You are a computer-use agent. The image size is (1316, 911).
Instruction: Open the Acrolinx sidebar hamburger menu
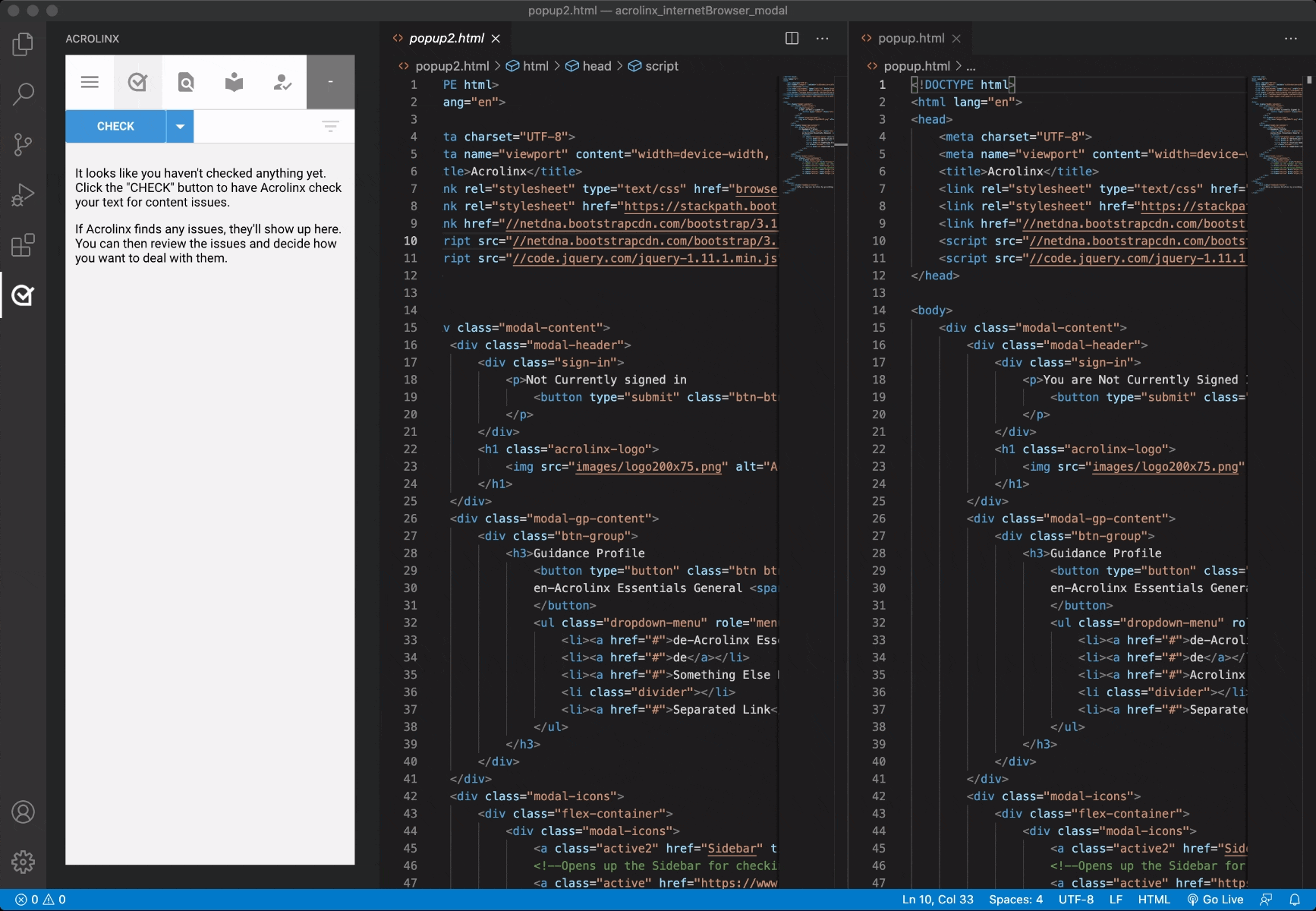[90, 82]
